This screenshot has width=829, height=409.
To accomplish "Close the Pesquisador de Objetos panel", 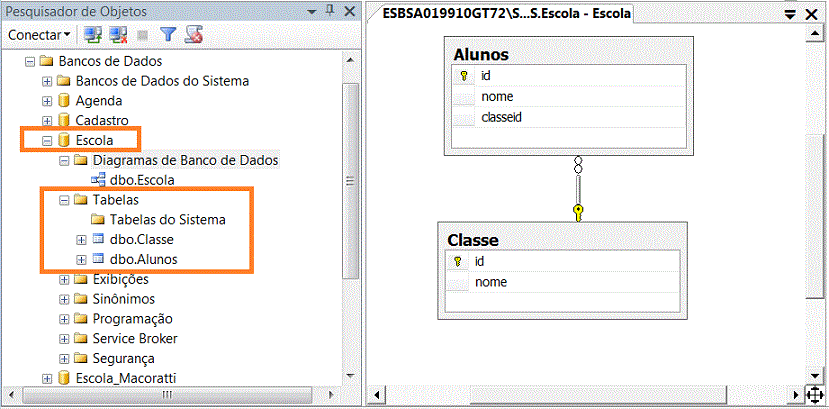I will pyautogui.click(x=348, y=11).
